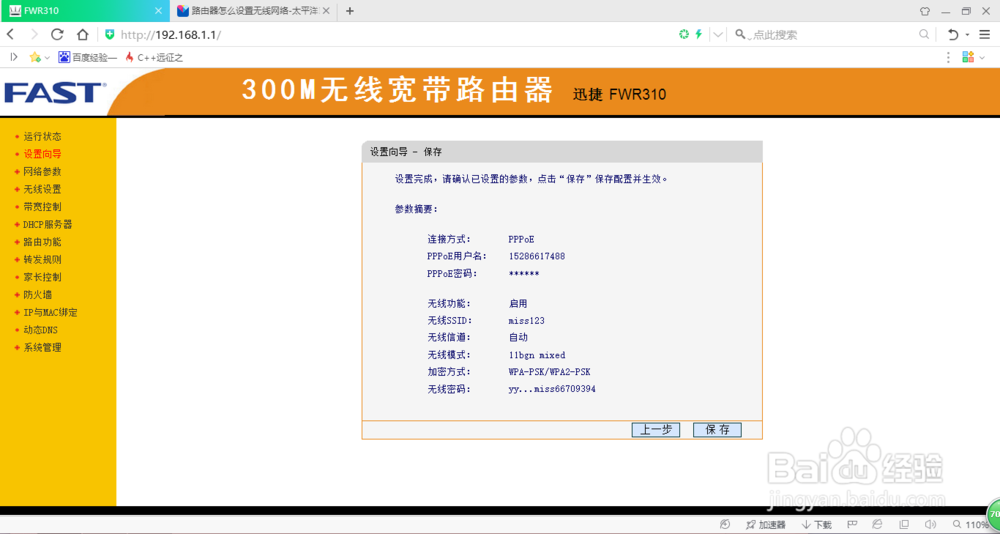
Task: Expand DHCP服务器 in the sidebar
Action: (x=47, y=225)
